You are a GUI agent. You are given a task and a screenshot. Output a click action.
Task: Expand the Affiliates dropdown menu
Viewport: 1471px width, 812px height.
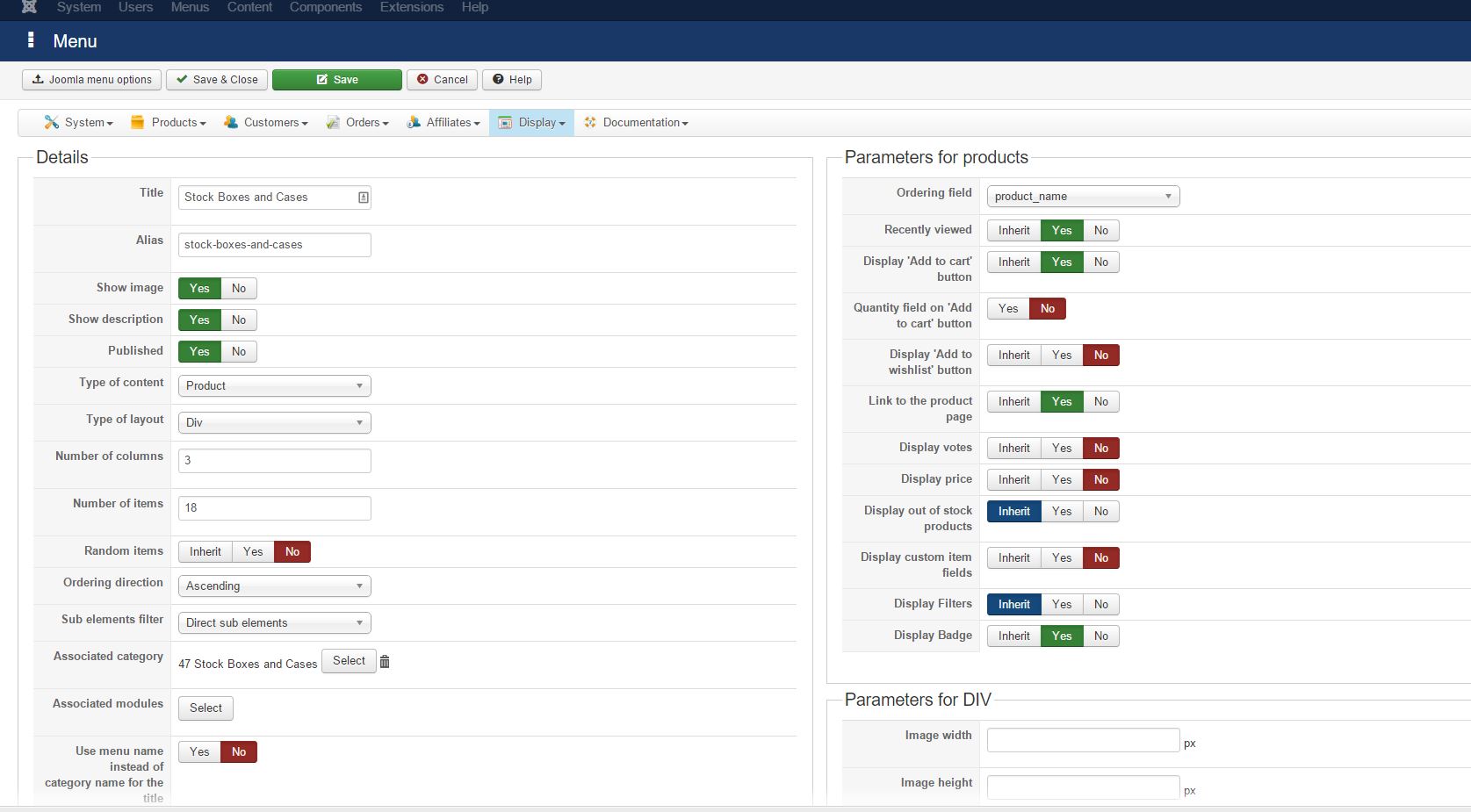(x=443, y=123)
